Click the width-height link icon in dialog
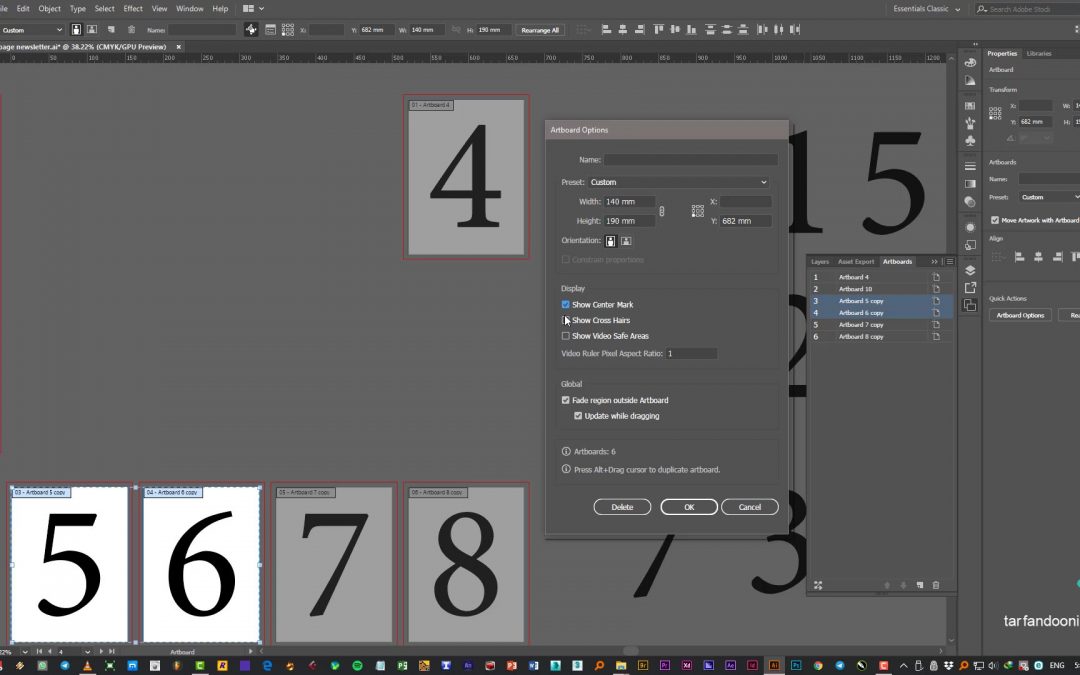 [x=662, y=211]
